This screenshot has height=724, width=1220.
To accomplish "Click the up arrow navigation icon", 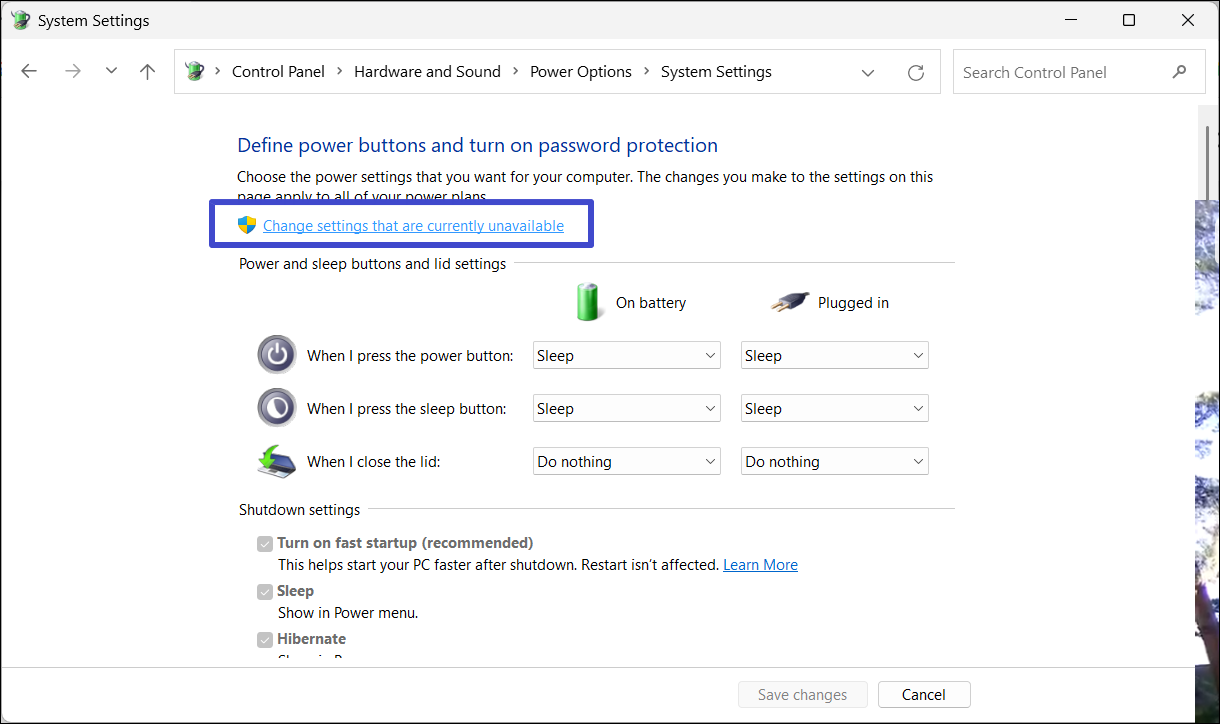I will coord(148,72).
